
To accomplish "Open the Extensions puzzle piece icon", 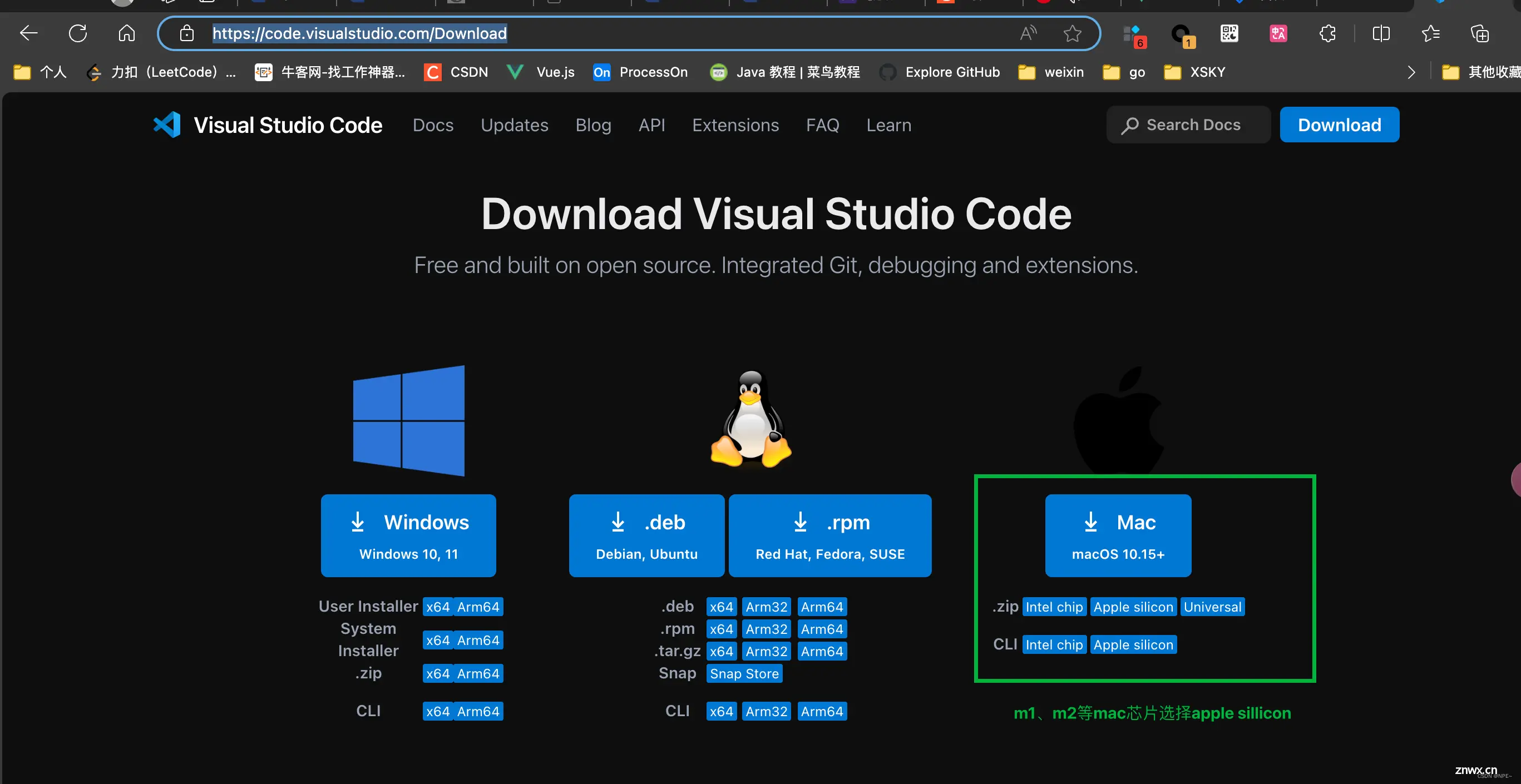I will tap(1327, 33).
